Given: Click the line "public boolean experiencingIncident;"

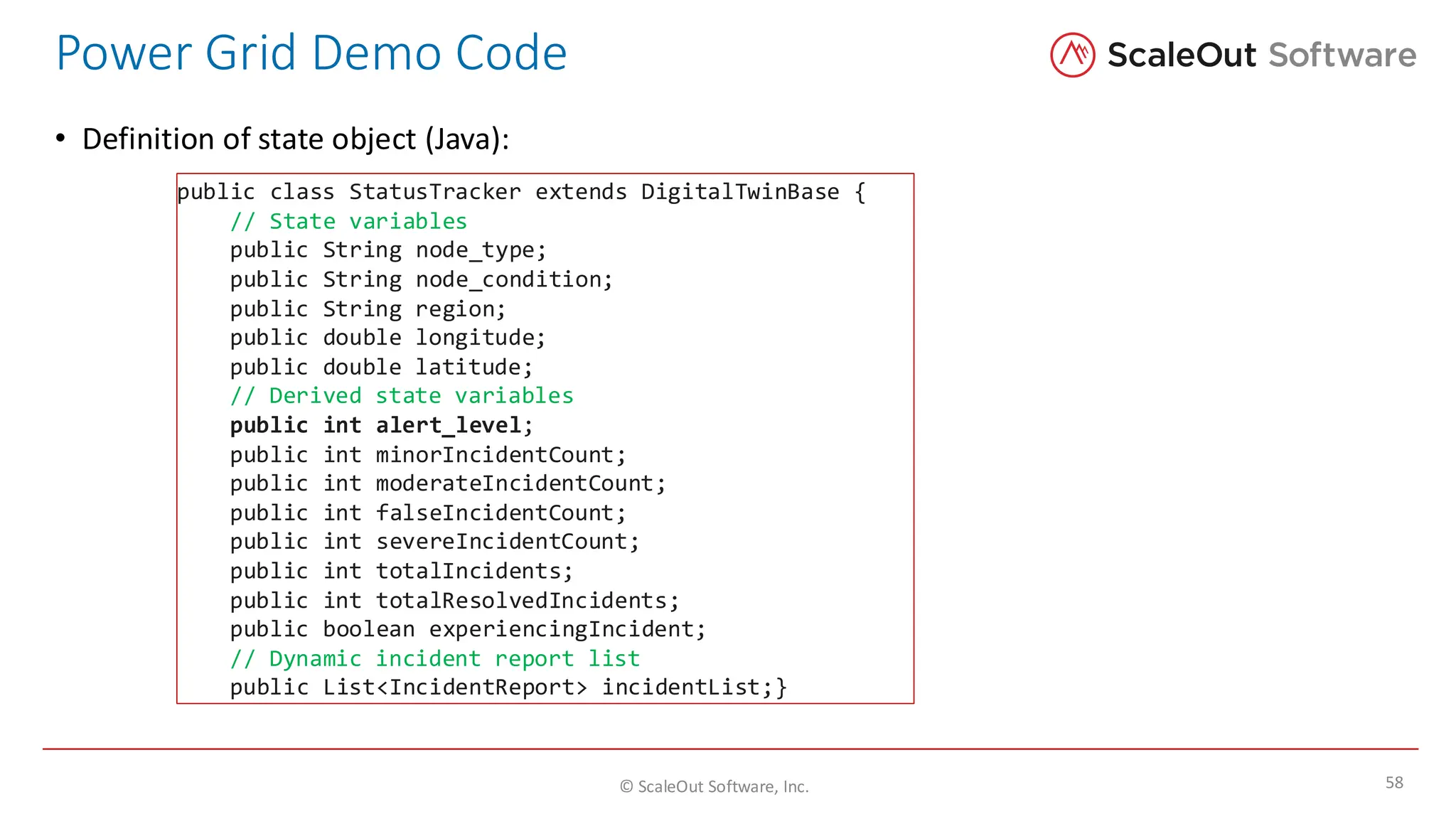Looking at the screenshot, I should [468, 630].
